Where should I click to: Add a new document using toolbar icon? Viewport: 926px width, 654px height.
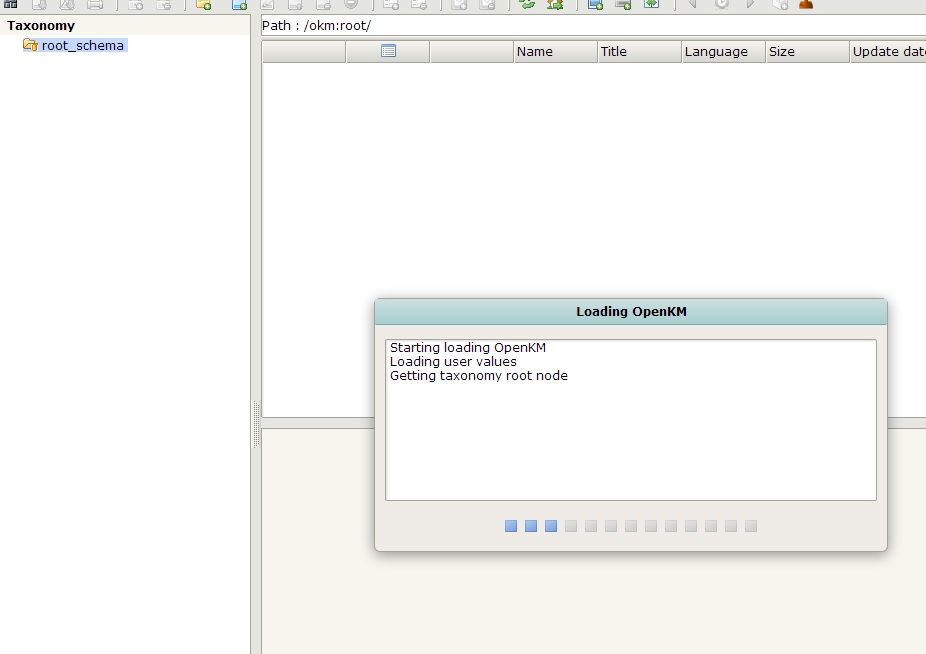[x=238, y=5]
